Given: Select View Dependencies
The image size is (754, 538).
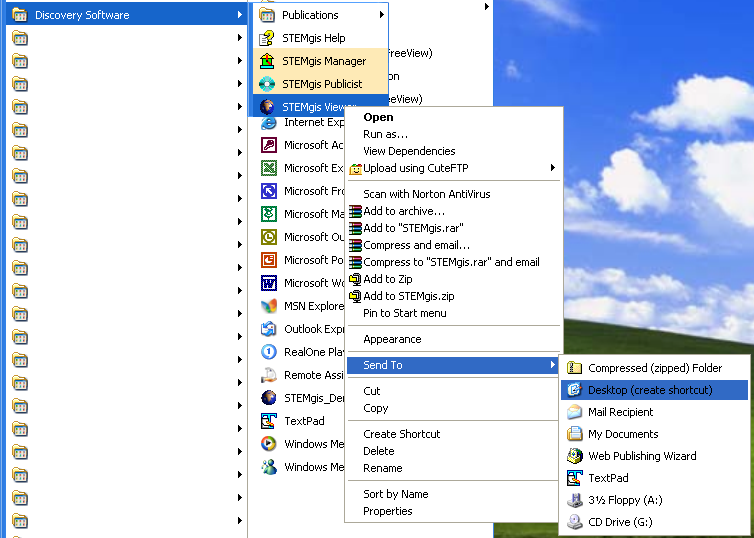Looking at the screenshot, I should pyautogui.click(x=409, y=151).
